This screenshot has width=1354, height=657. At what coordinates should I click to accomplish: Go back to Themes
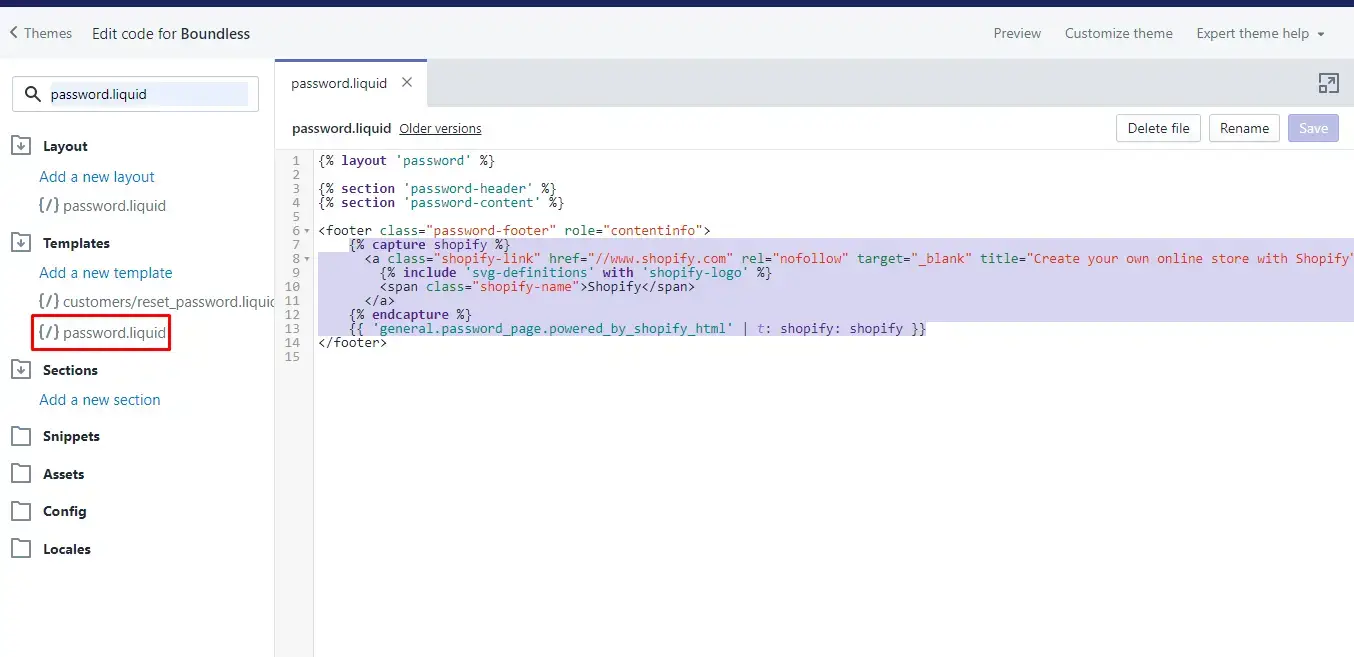[41, 33]
